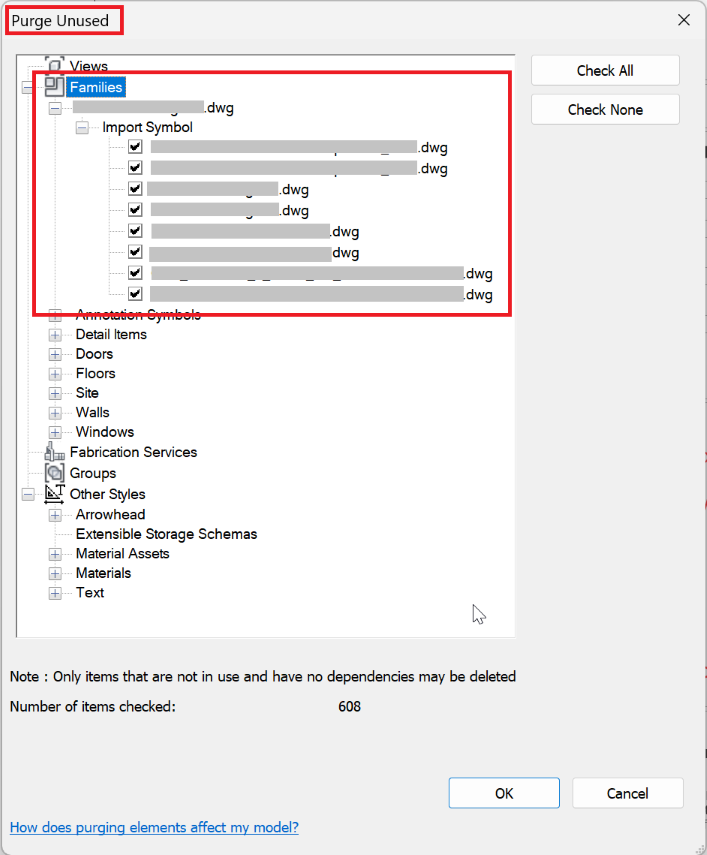Collapse the Families tree node
The width and height of the screenshot is (707, 855).
pos(27,88)
